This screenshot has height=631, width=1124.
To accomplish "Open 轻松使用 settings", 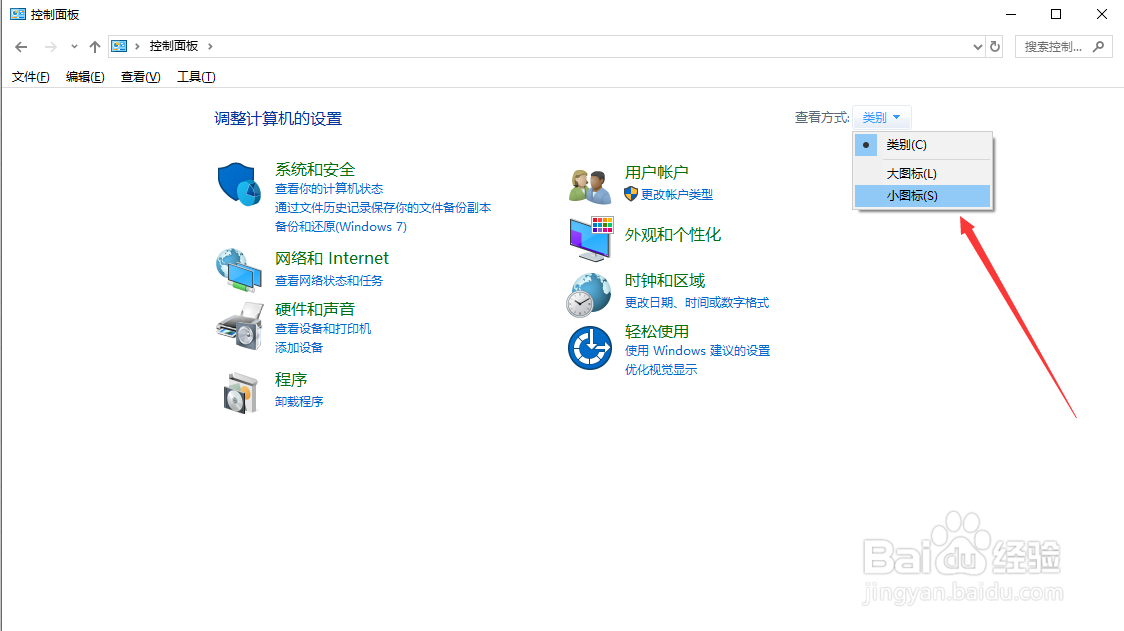I will click(x=659, y=331).
